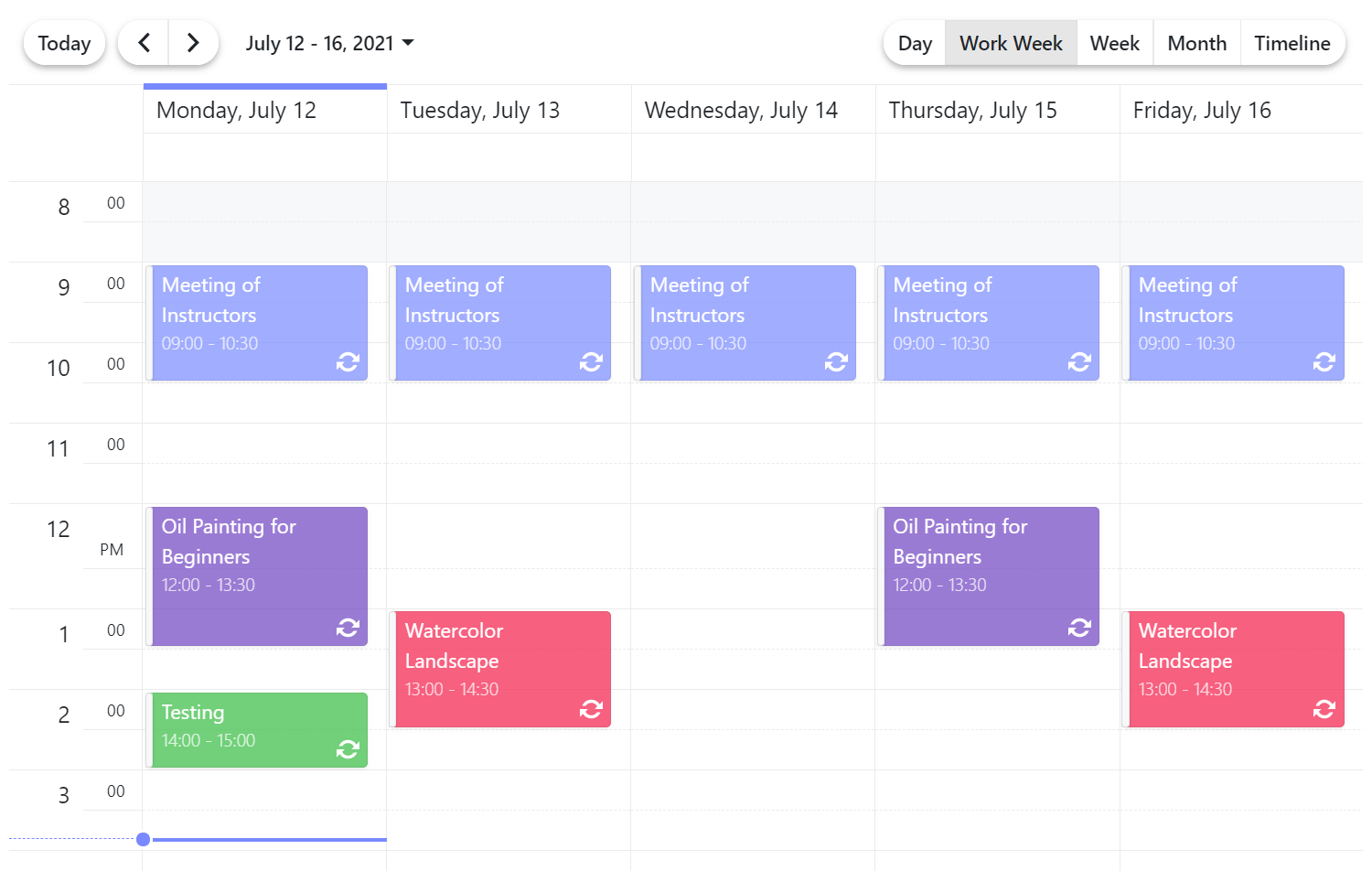Image resolution: width=1372 pixels, height=871 pixels.
Task: Select Friday's all-day cell under July 16
Action: coord(1240,157)
